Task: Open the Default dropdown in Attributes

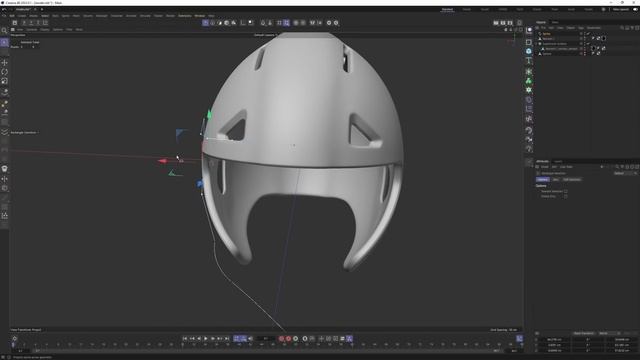Action: pyautogui.click(x=625, y=173)
